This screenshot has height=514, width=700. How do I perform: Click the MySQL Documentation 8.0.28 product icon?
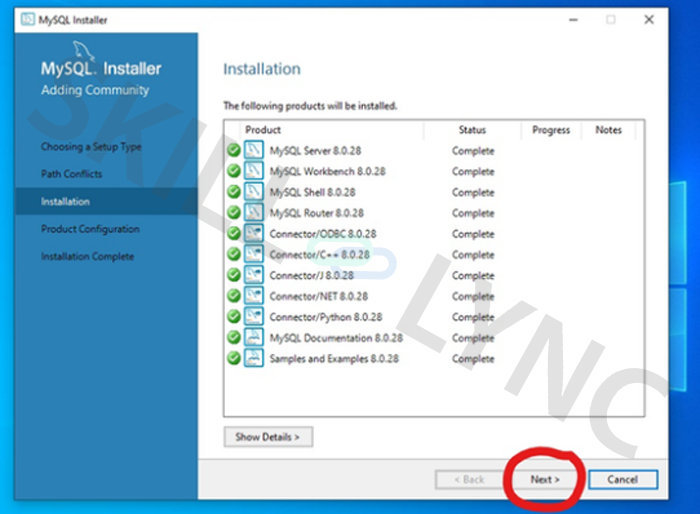pos(254,337)
